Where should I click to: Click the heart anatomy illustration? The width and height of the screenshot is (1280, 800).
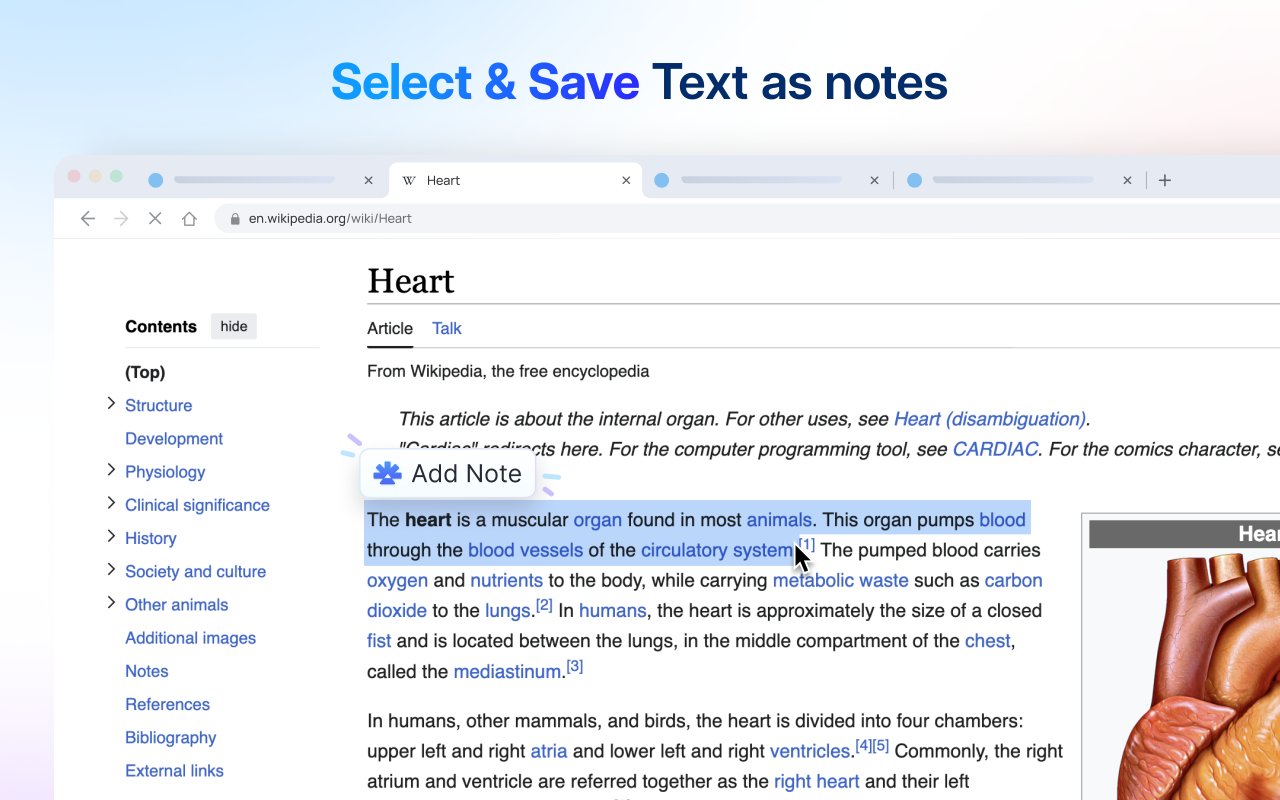(x=1200, y=675)
